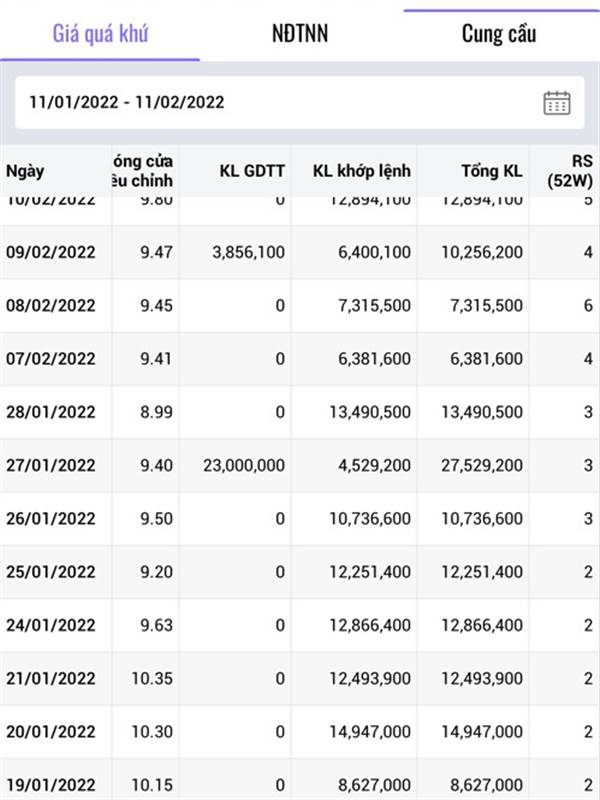Click the RS (52W) column header
This screenshot has width=600, height=800.
point(570,171)
